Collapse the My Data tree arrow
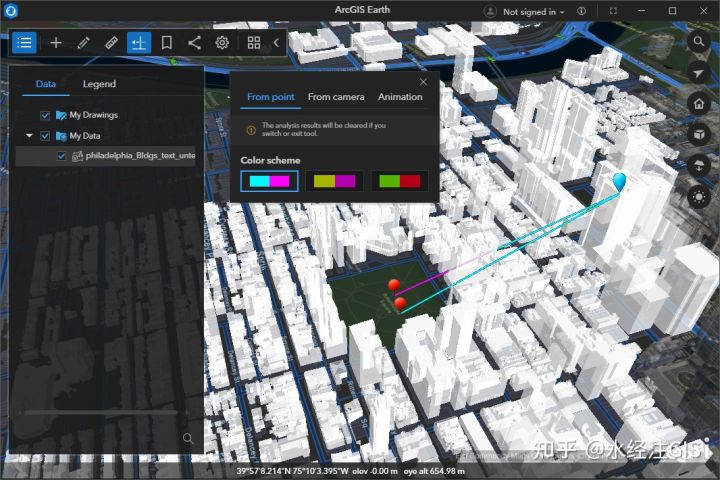 click(29, 136)
